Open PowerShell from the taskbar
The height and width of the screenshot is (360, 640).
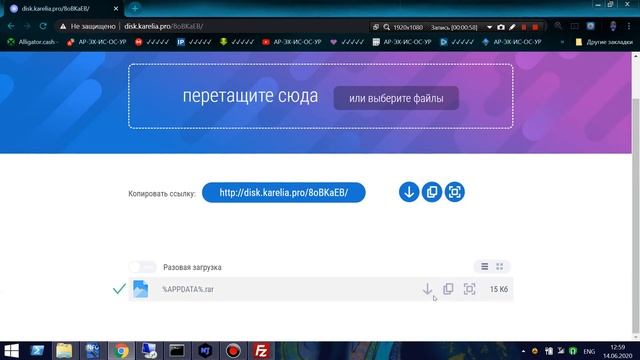point(37,351)
